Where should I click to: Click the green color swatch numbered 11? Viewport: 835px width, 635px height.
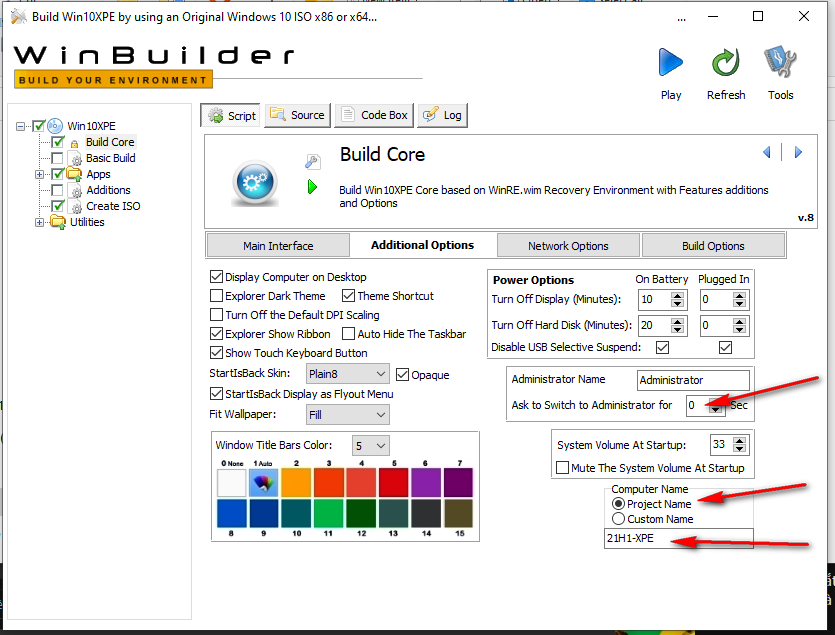coord(329,514)
